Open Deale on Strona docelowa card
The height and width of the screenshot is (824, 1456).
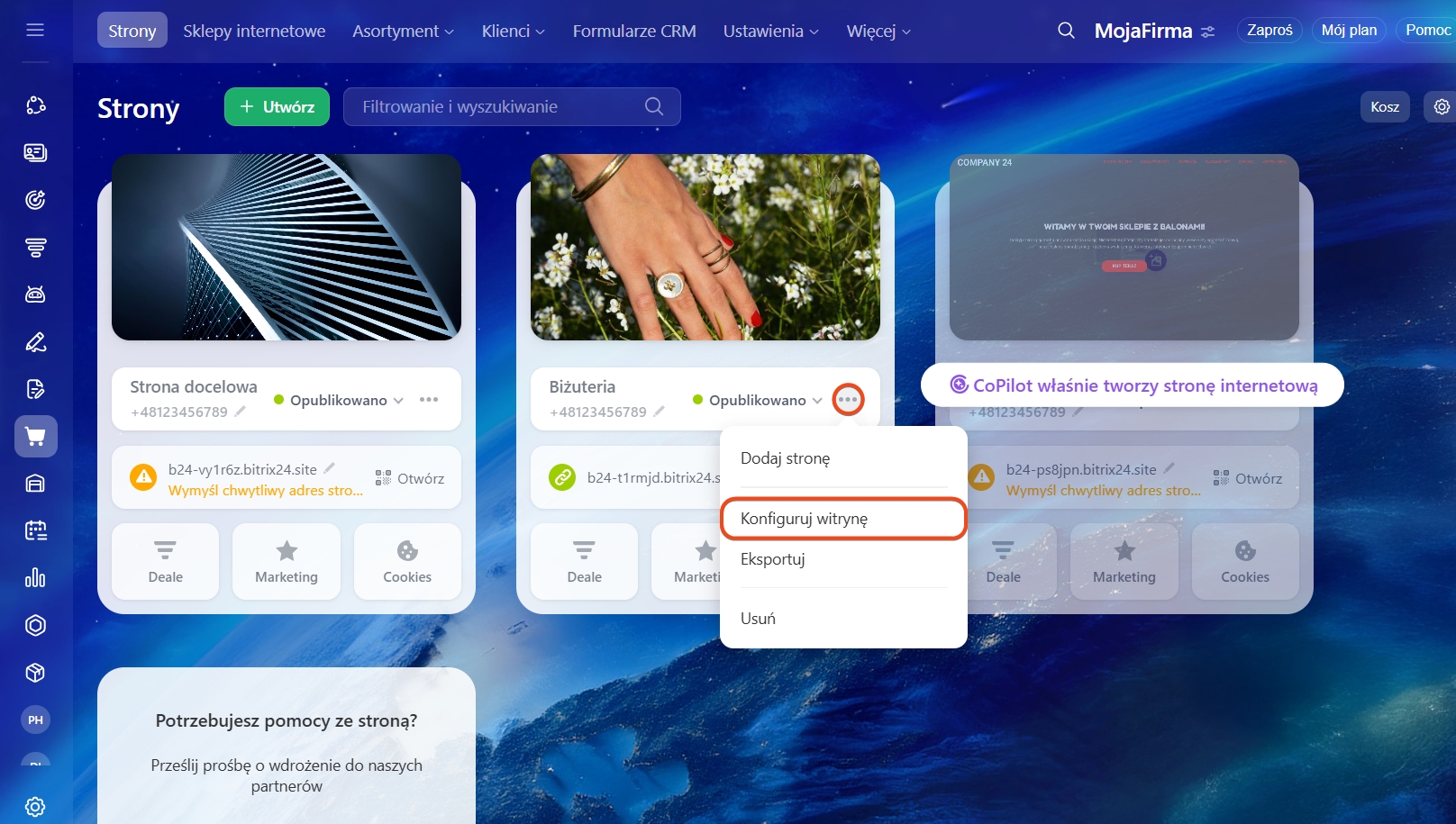166,562
